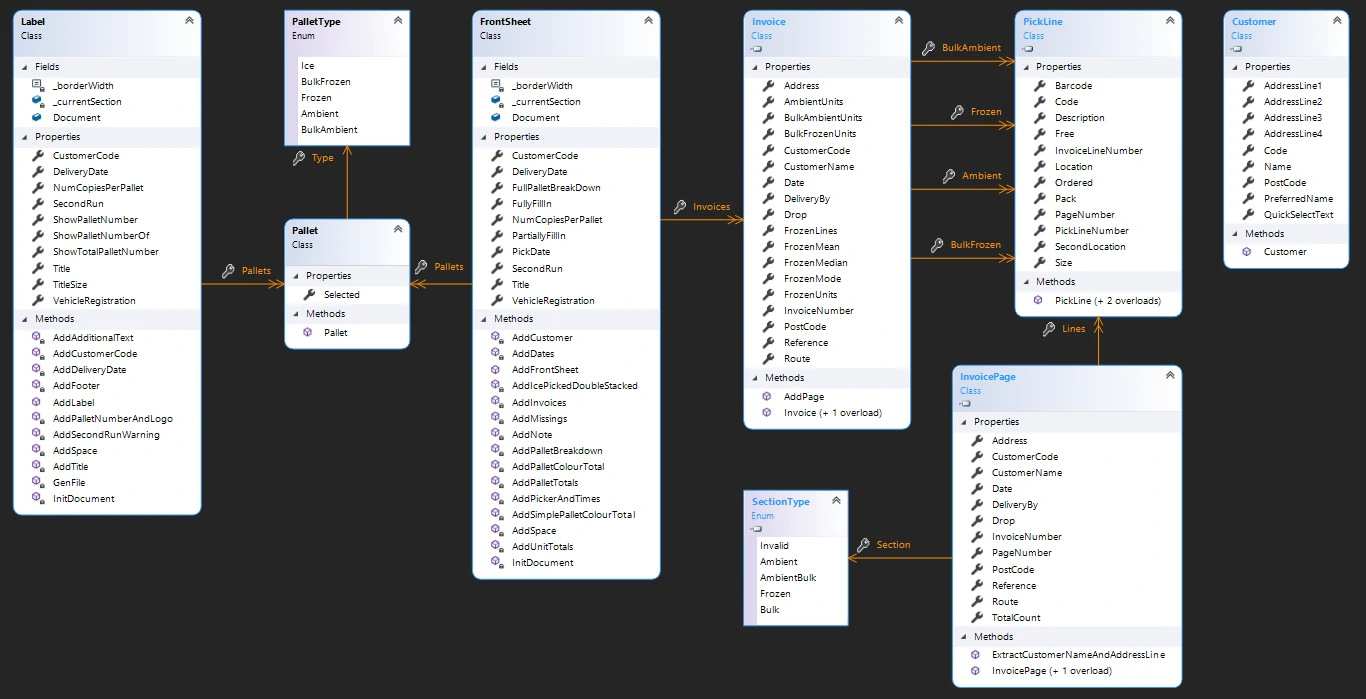This screenshot has height=699, width=1366.
Task: Click the wrench icon beside CustomerCode in Label
Action: (x=37, y=156)
